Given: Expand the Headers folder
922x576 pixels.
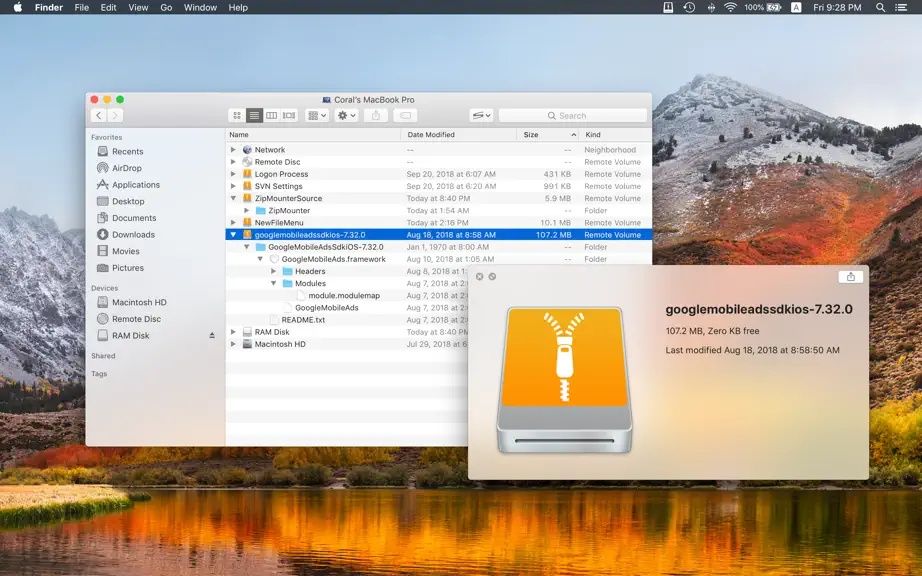Looking at the screenshot, I should (x=273, y=272).
